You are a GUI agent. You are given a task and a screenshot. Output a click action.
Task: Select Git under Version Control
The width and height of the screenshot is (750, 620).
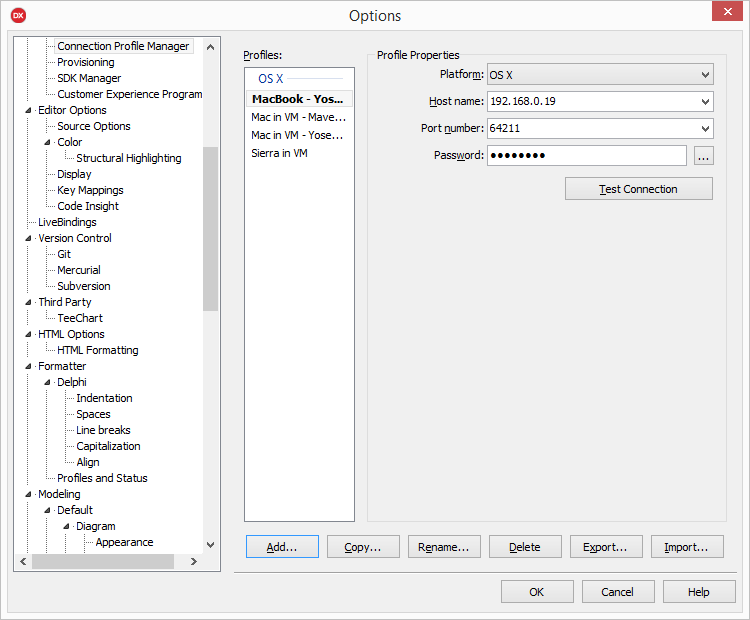point(64,255)
